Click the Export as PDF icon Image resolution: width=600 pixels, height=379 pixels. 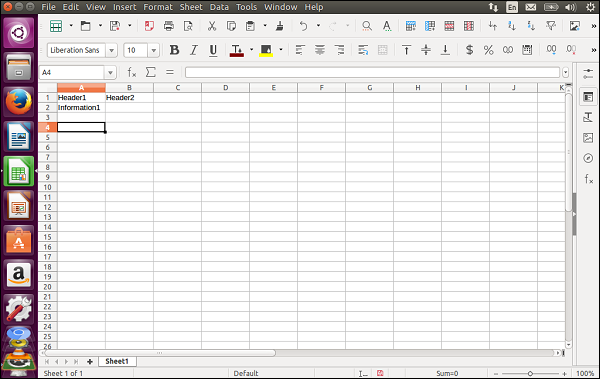coord(149,26)
